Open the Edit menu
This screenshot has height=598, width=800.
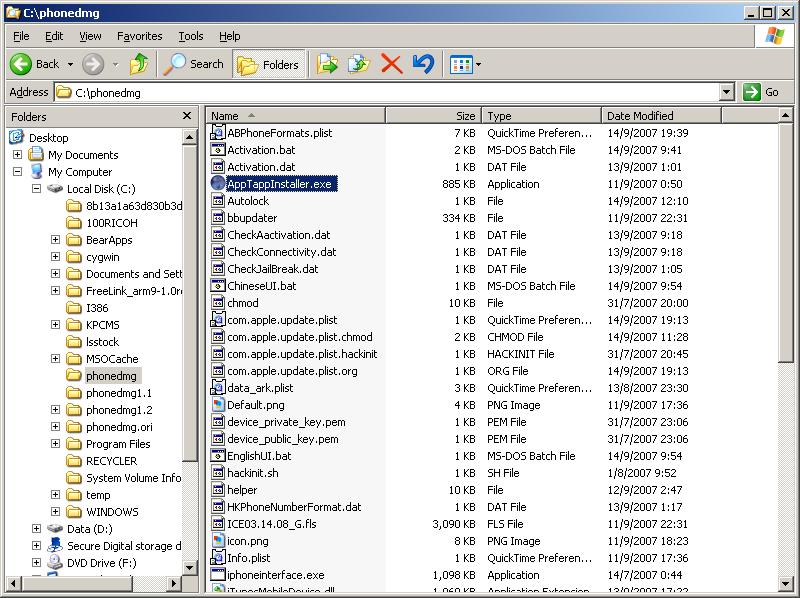tap(54, 36)
